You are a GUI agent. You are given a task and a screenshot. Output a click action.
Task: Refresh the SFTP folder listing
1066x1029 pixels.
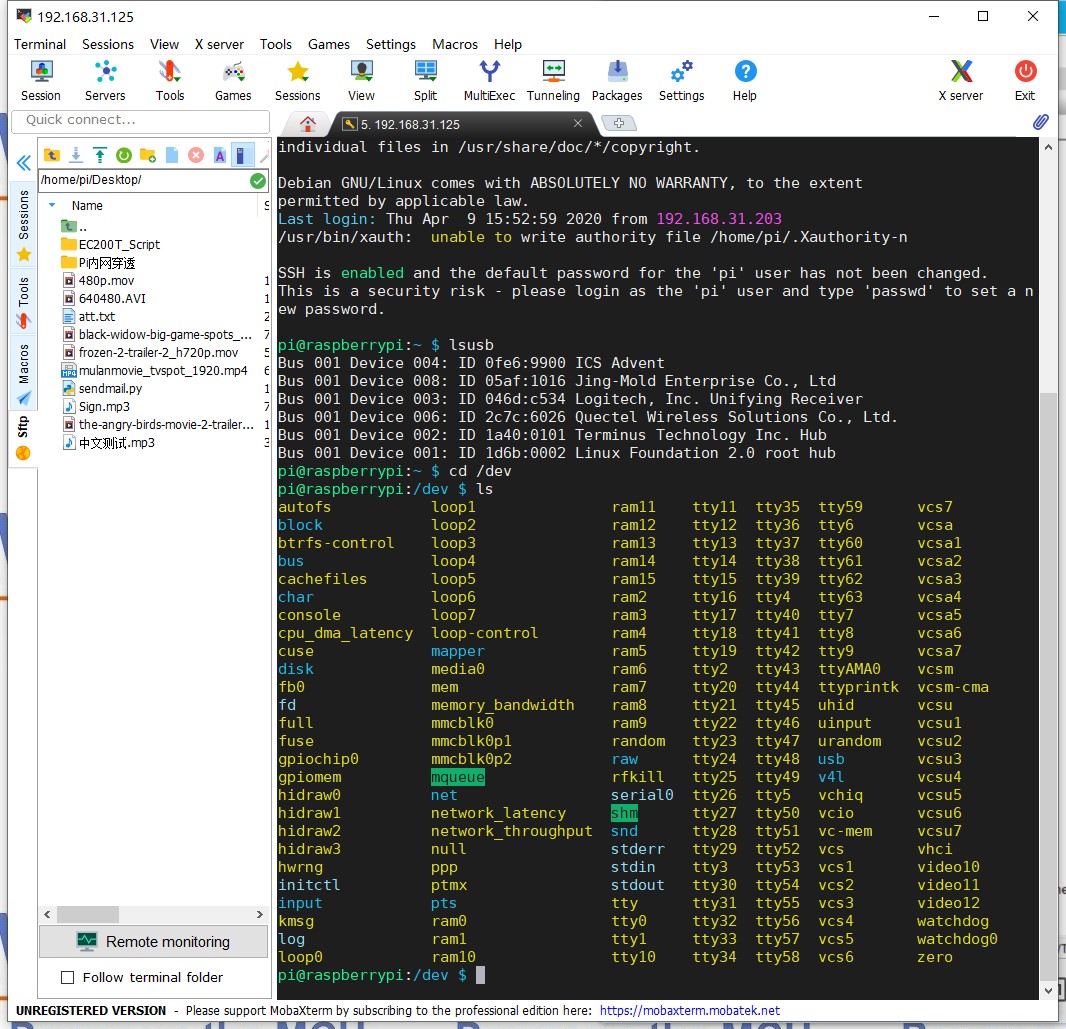point(124,155)
